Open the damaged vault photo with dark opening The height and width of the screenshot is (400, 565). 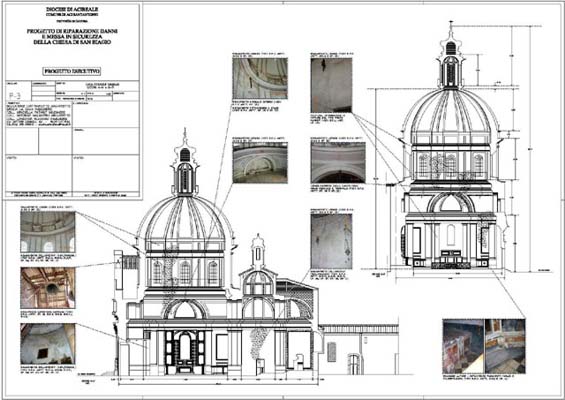click(x=48, y=343)
